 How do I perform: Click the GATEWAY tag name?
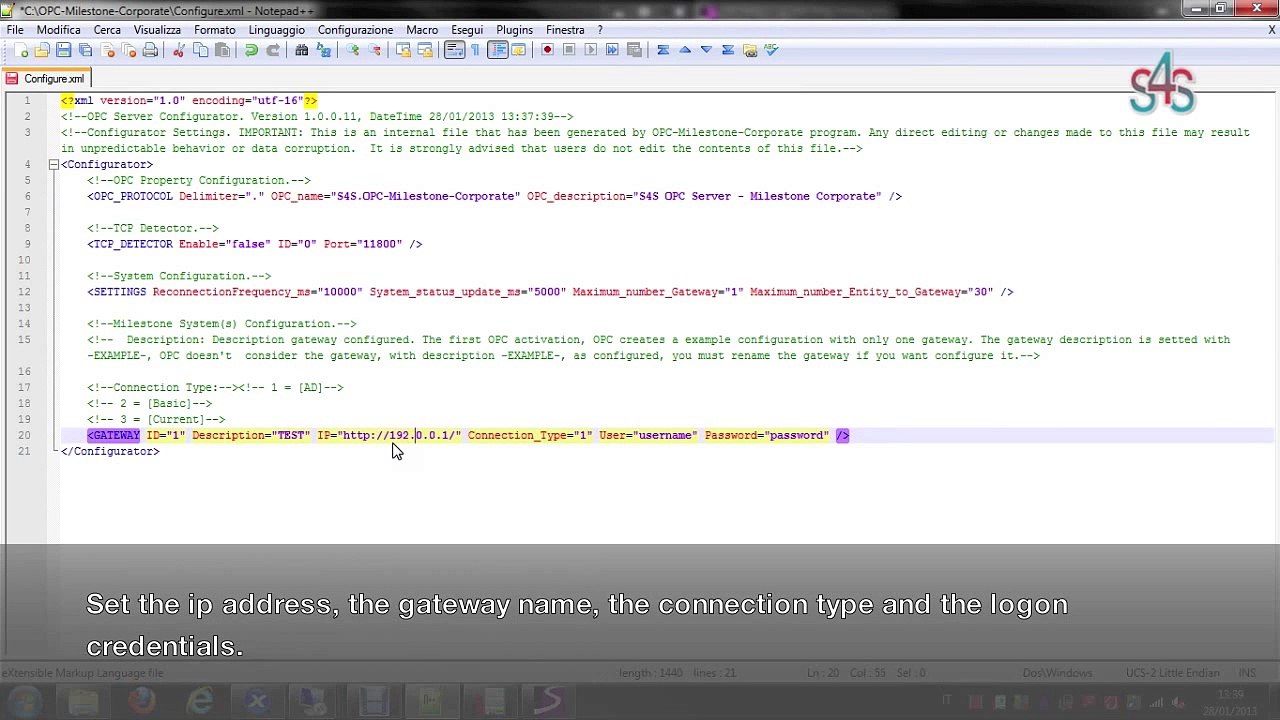pyautogui.click(x=116, y=435)
